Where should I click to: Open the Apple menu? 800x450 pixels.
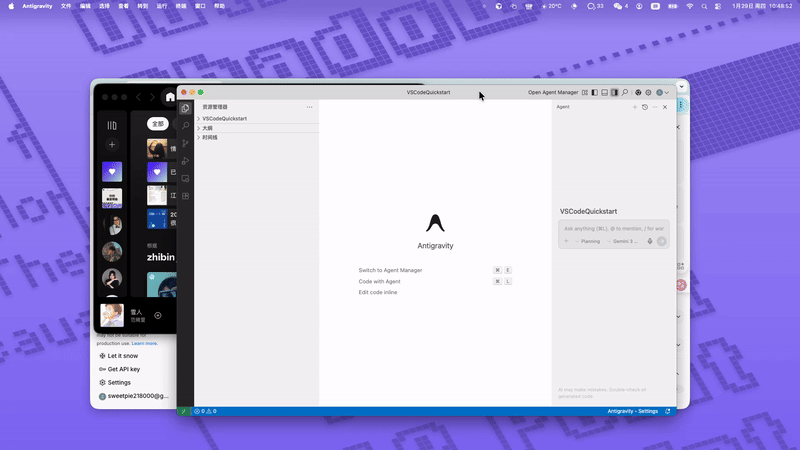coord(11,6)
